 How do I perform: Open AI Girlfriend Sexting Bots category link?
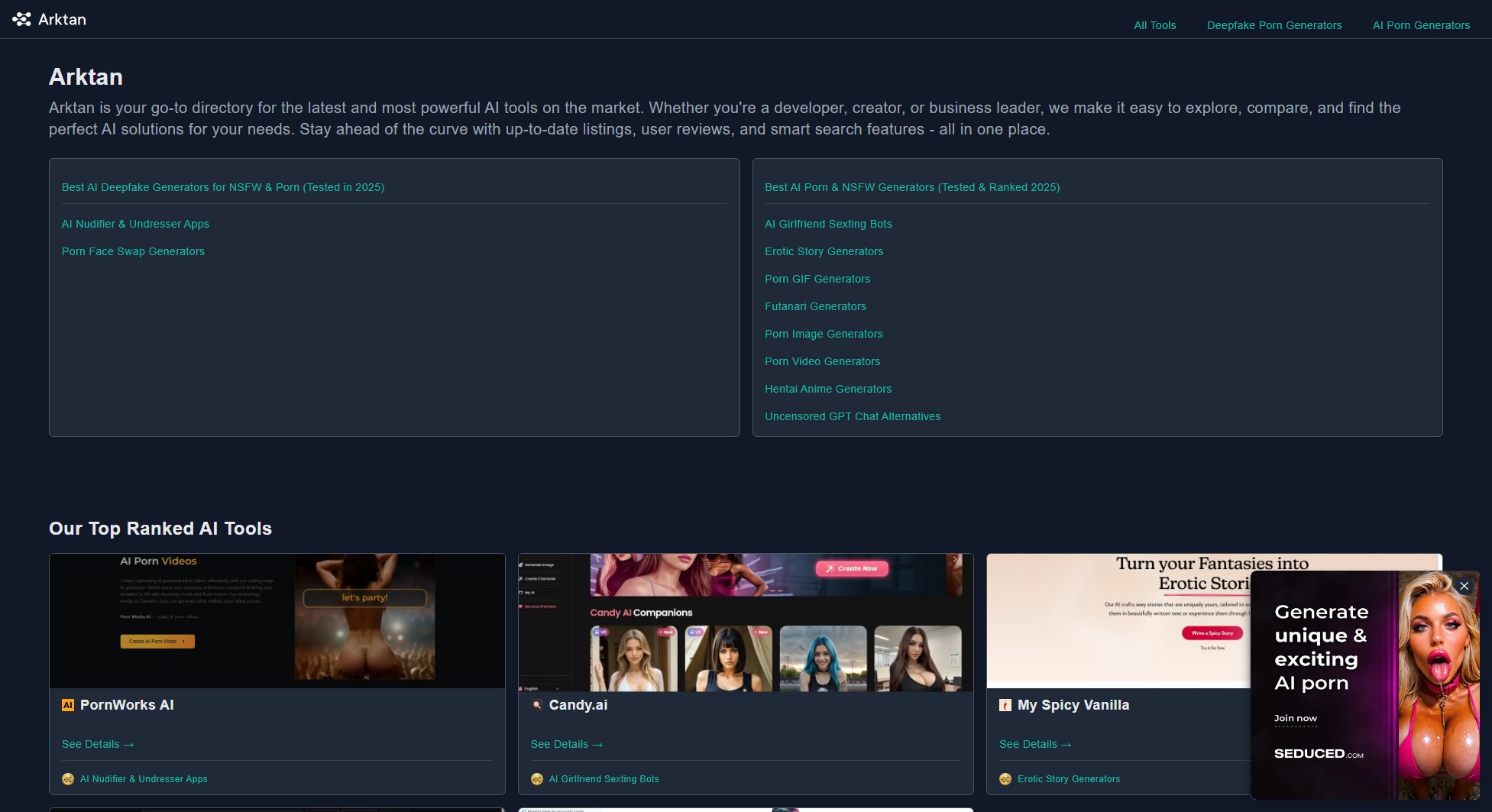tap(828, 224)
